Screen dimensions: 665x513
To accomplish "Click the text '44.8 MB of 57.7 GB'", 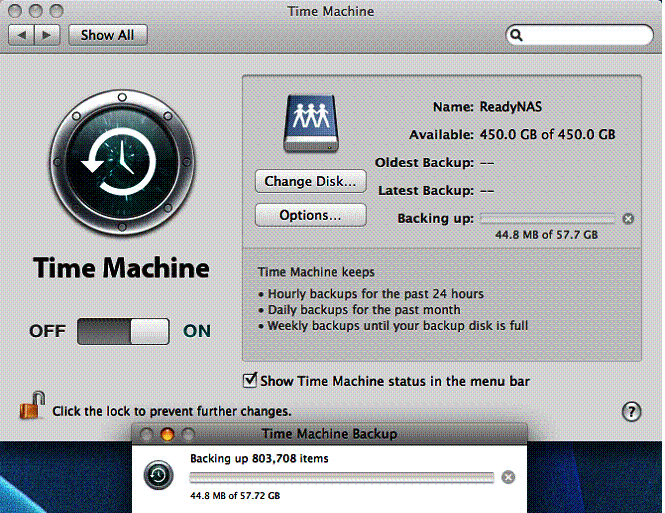I will coord(546,234).
